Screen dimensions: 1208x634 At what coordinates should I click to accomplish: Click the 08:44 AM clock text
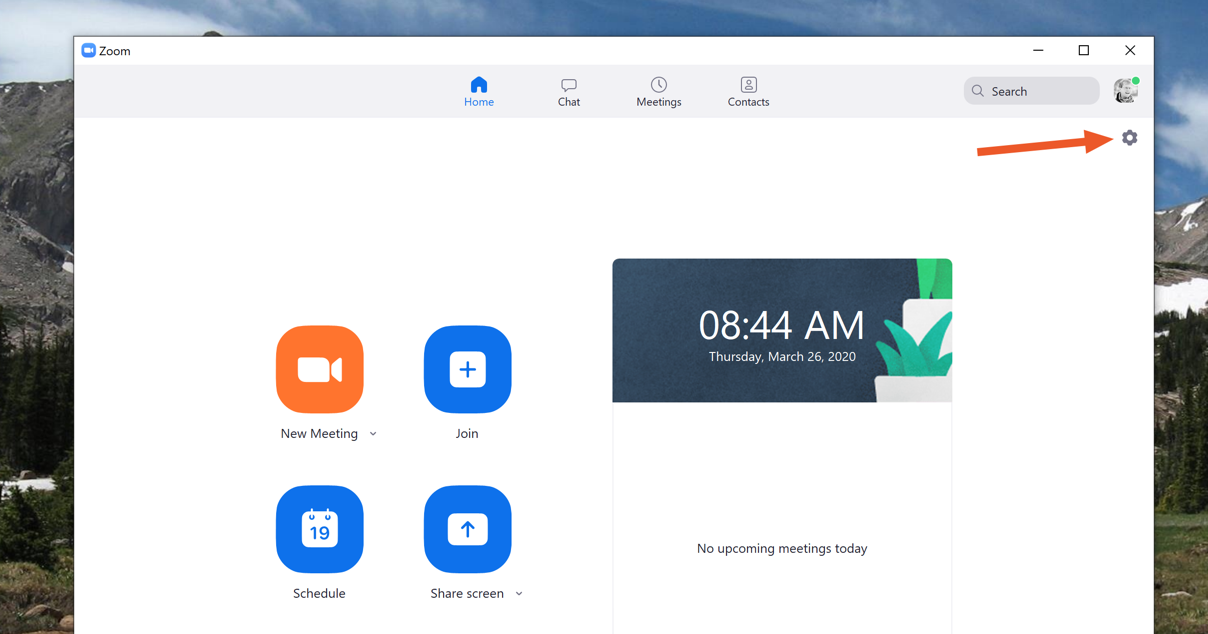pyautogui.click(x=782, y=325)
